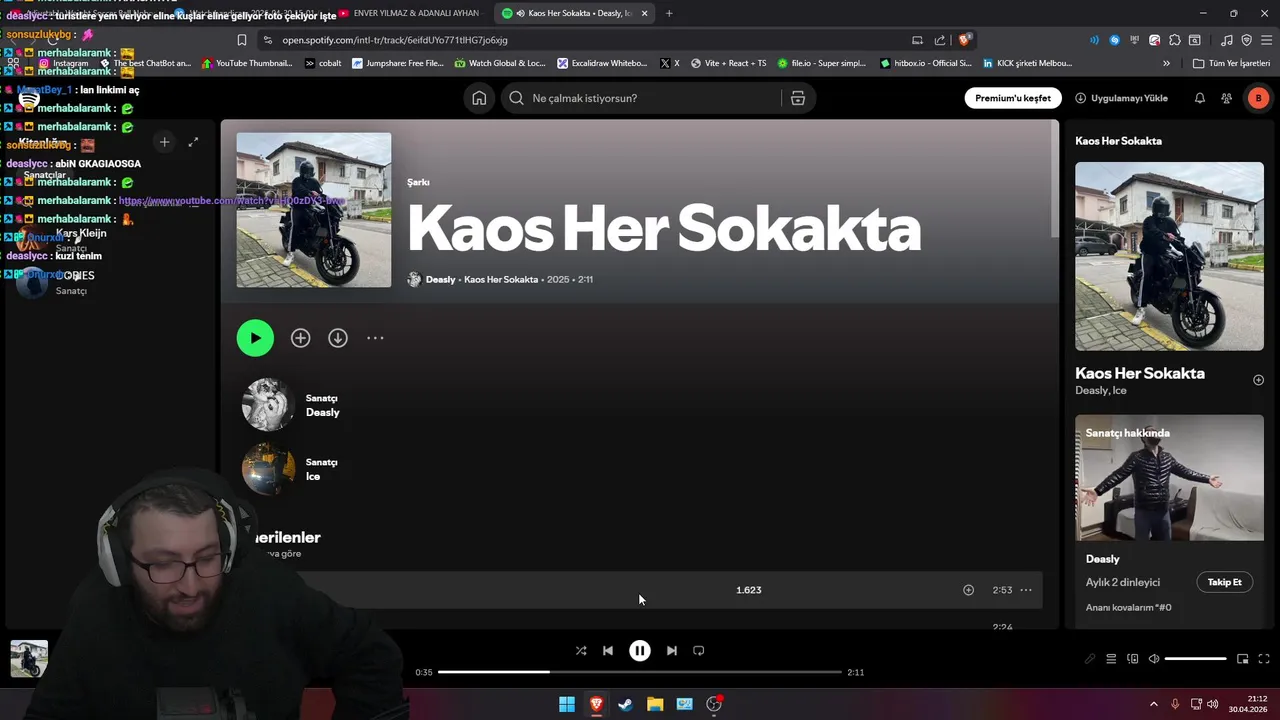Click the Takip Et follow button
Image resolution: width=1280 pixels, height=720 pixels.
[1224, 582]
